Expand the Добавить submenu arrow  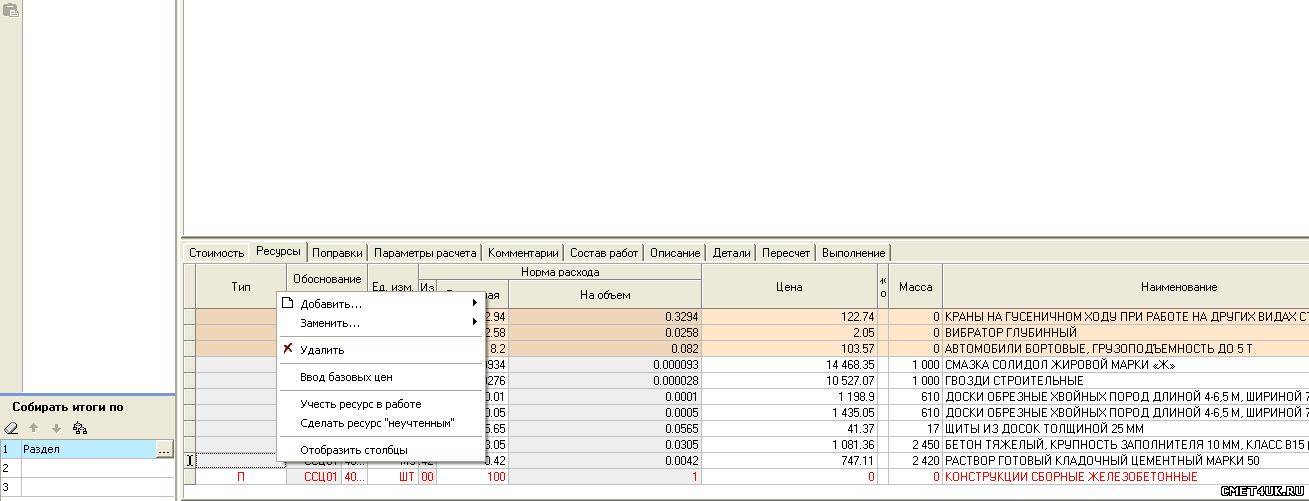click(475, 303)
